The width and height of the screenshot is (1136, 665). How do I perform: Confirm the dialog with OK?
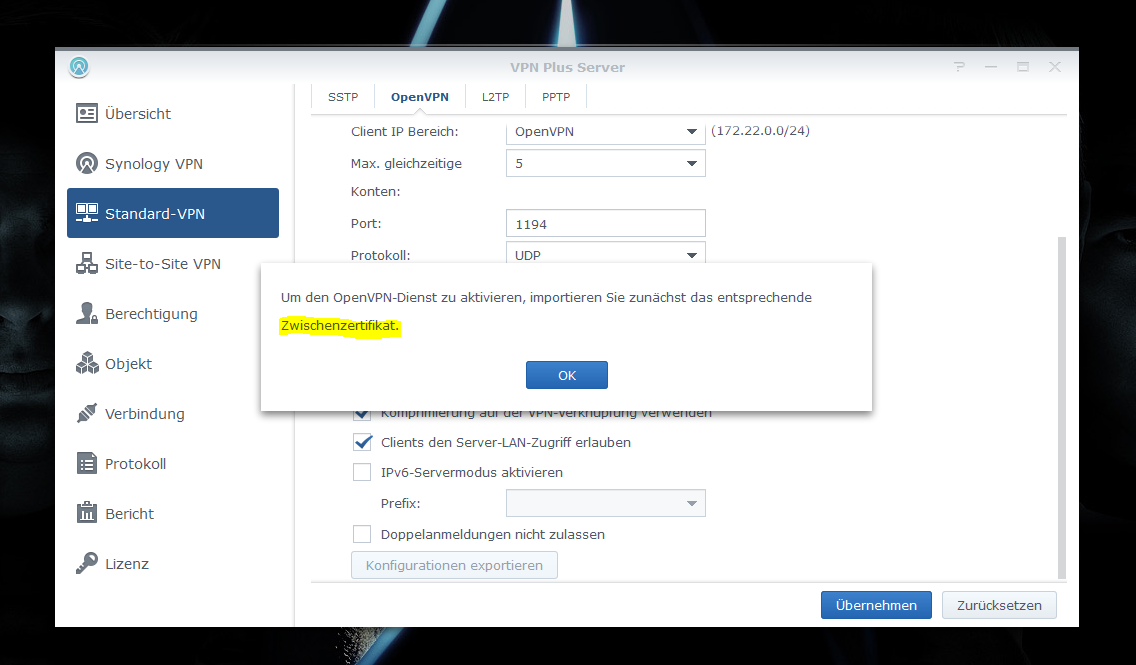click(x=567, y=375)
